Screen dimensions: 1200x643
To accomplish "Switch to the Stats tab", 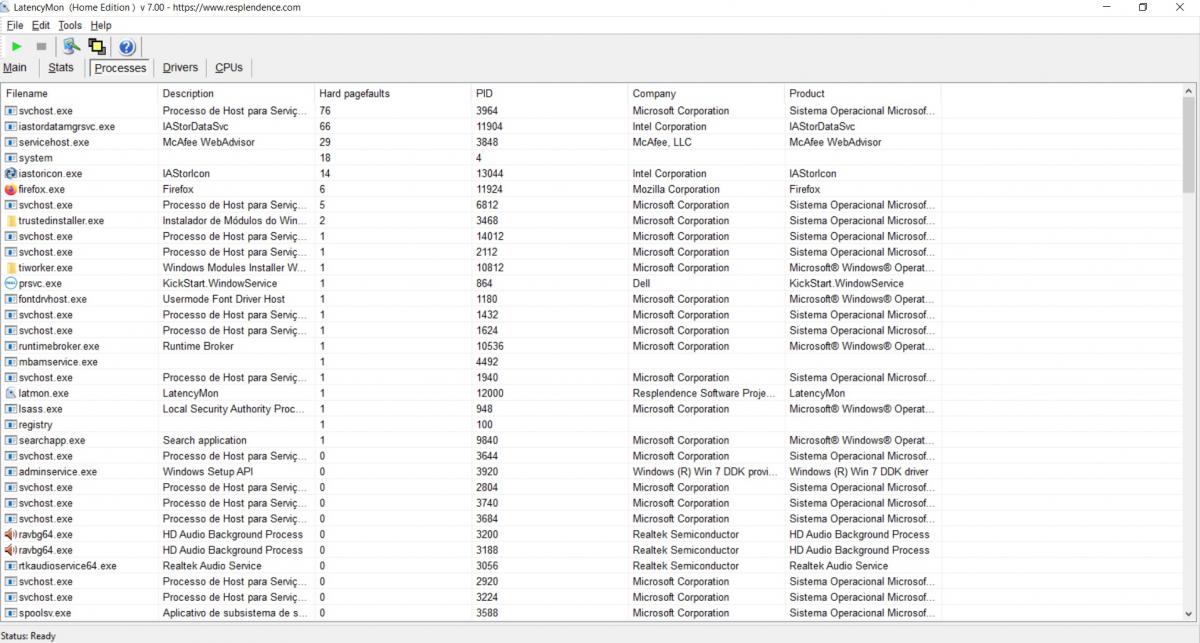I will pyautogui.click(x=61, y=68).
